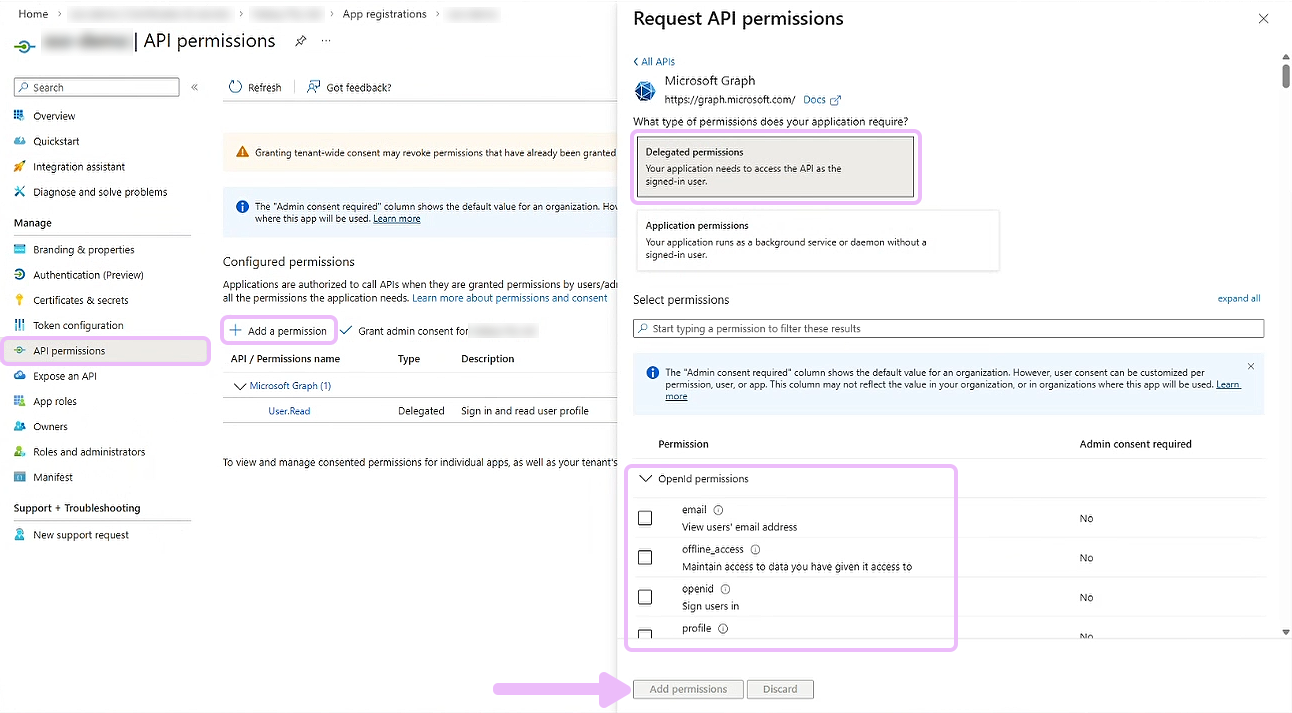Check the email permission checkbox

[x=645, y=518]
